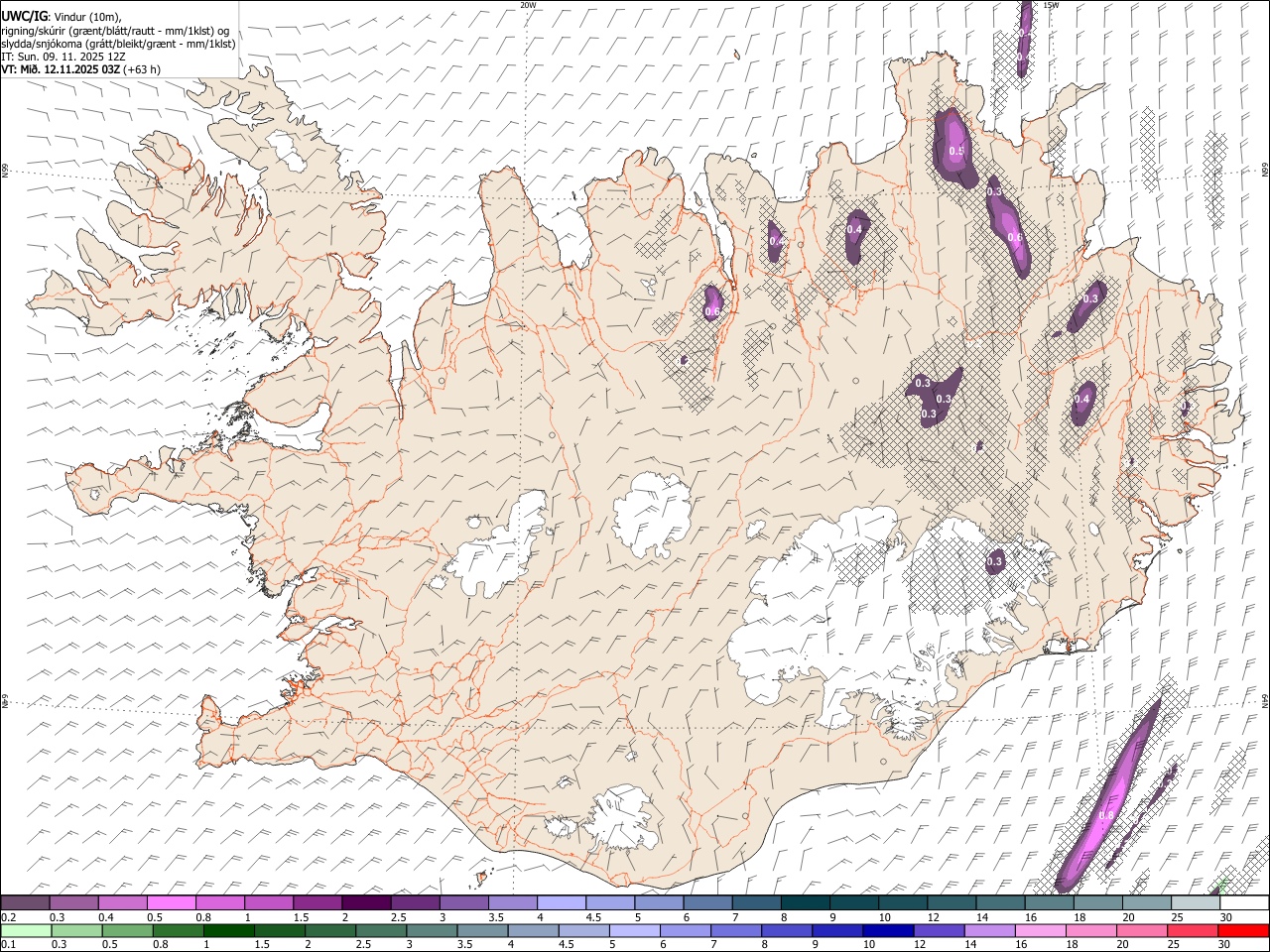This screenshot has width=1270, height=952.
Task: Pick lower scale swatch starting at 7
Action: 734,931
